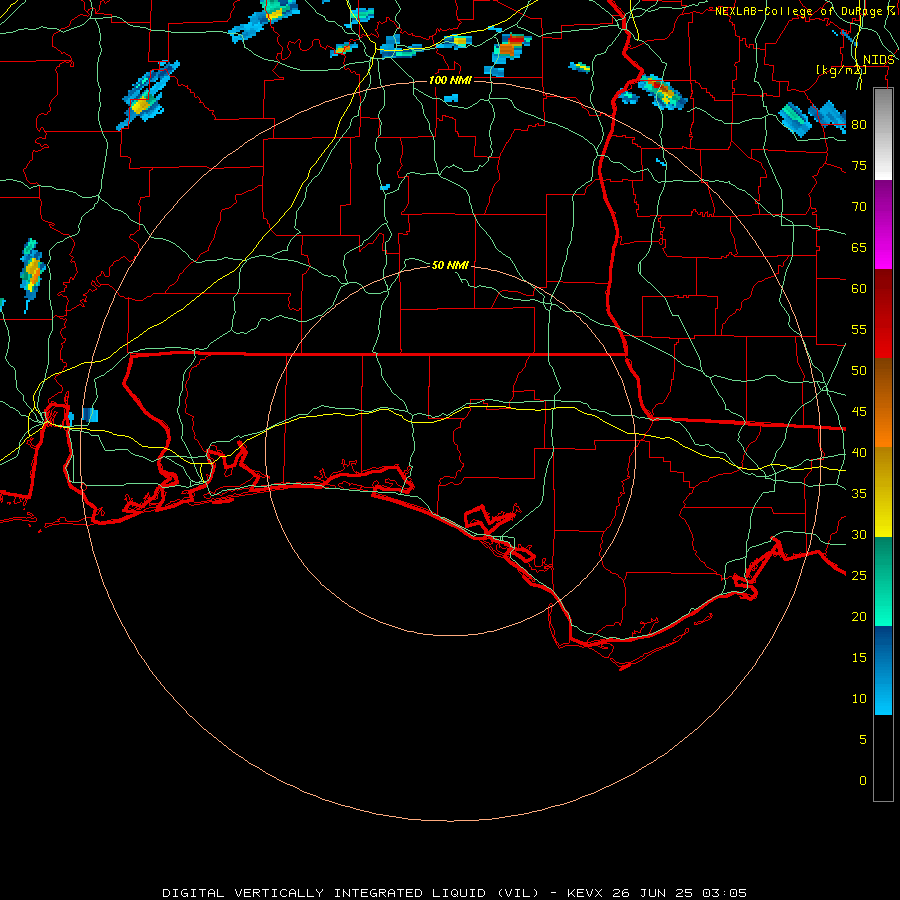Click the 100 NMI range ring label
Screen dimensions: 900x900
pyautogui.click(x=450, y=80)
